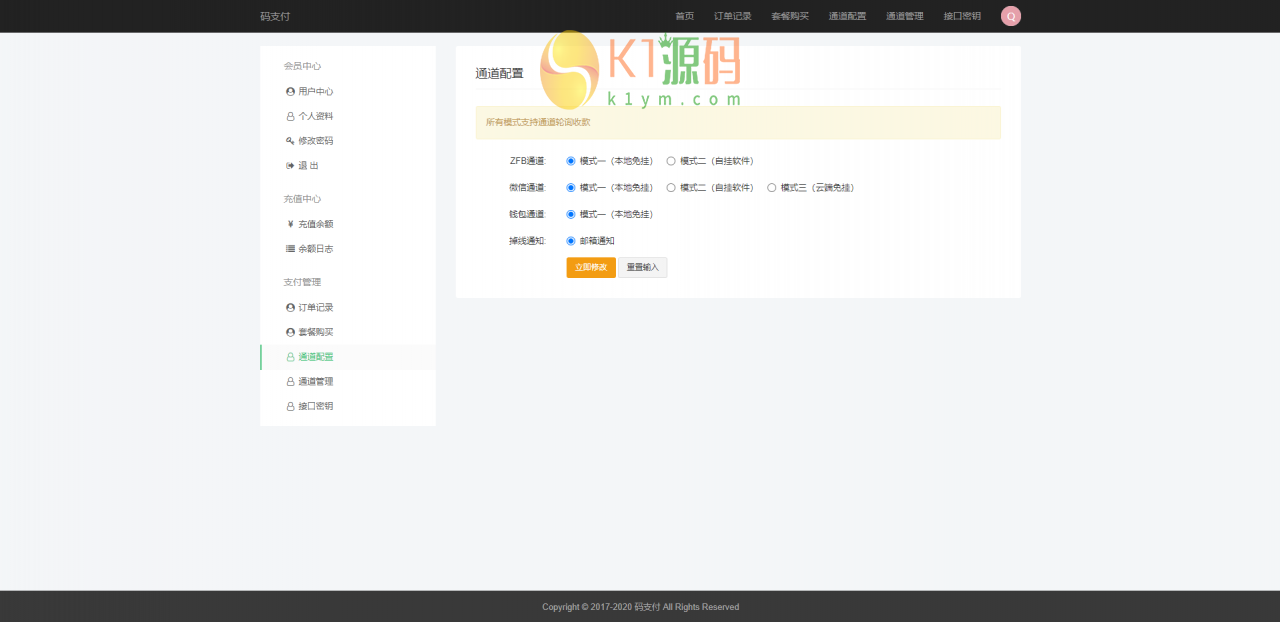The image size is (1280, 622).
Task: Click the 立即修改 submit button
Action: 590,267
